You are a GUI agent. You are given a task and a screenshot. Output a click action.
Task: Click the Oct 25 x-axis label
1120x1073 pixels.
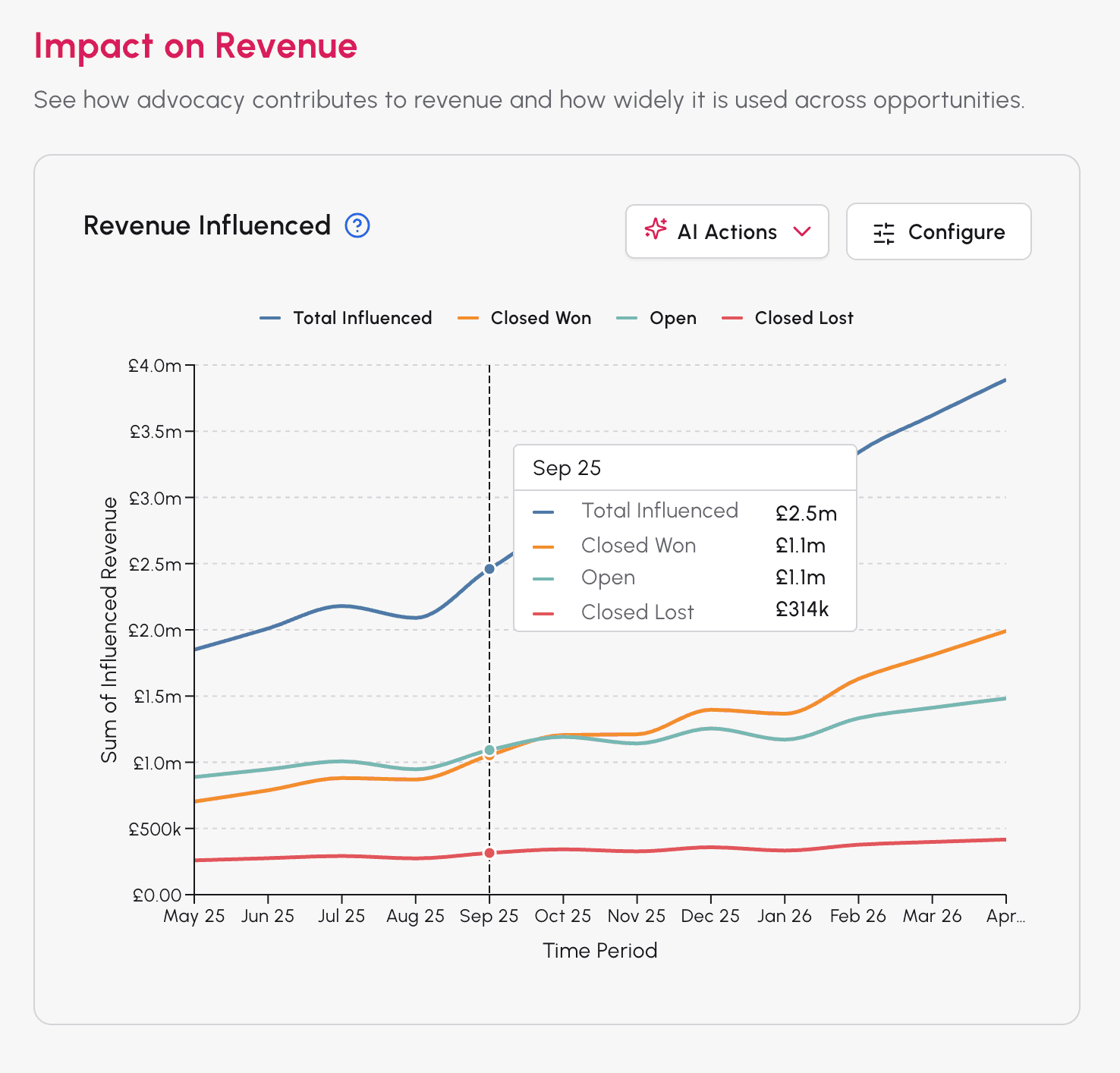coord(563,916)
